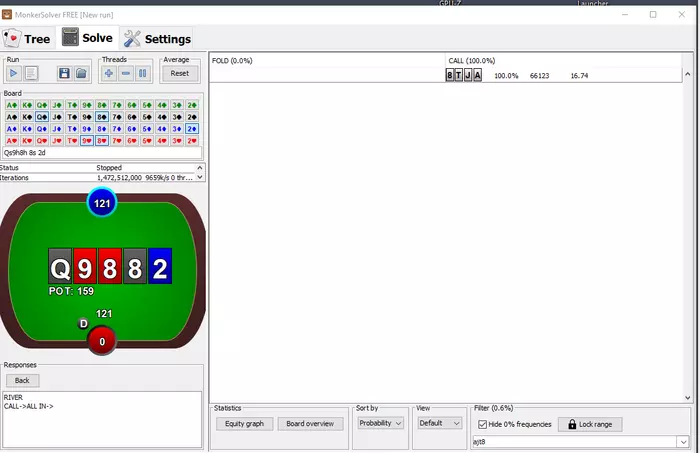This screenshot has height=453, width=700.
Task: Select the top player's 121 blue chip
Action: tap(102, 203)
